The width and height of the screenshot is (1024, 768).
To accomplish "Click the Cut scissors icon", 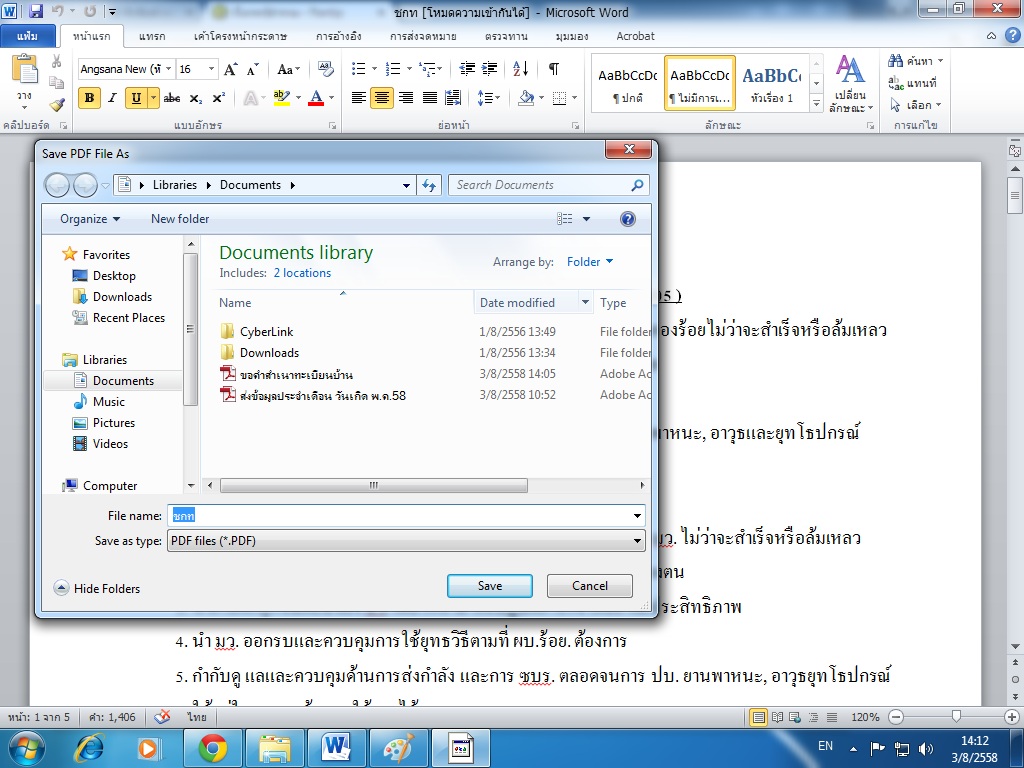I will click(57, 61).
